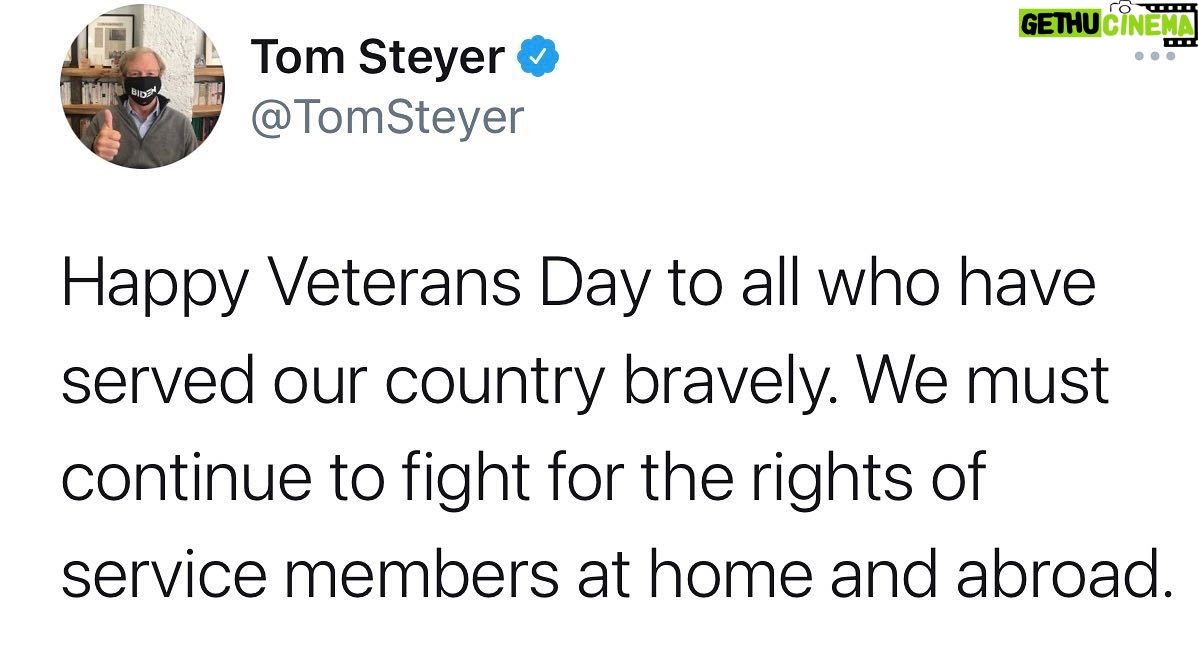
Task: Click the Tom Steyer display name
Action: (x=377, y=57)
